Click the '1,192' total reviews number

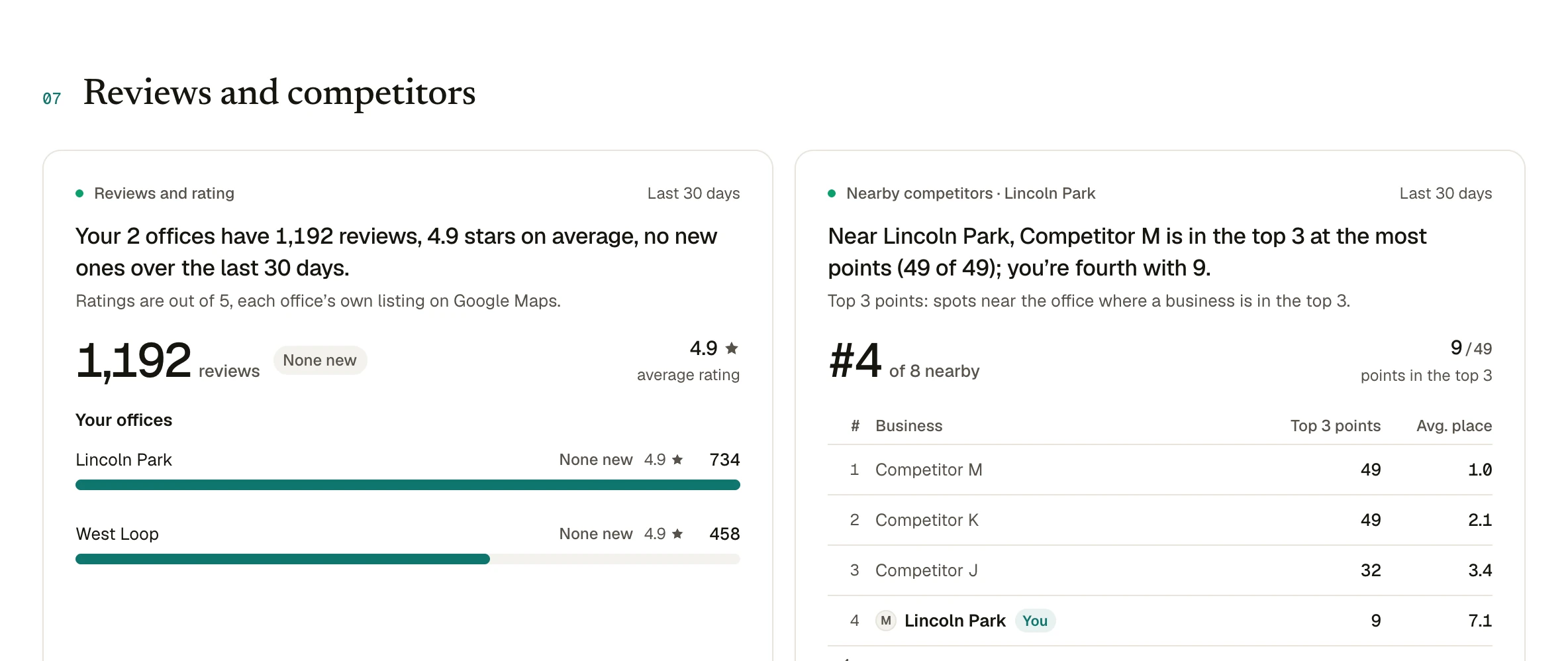point(134,360)
